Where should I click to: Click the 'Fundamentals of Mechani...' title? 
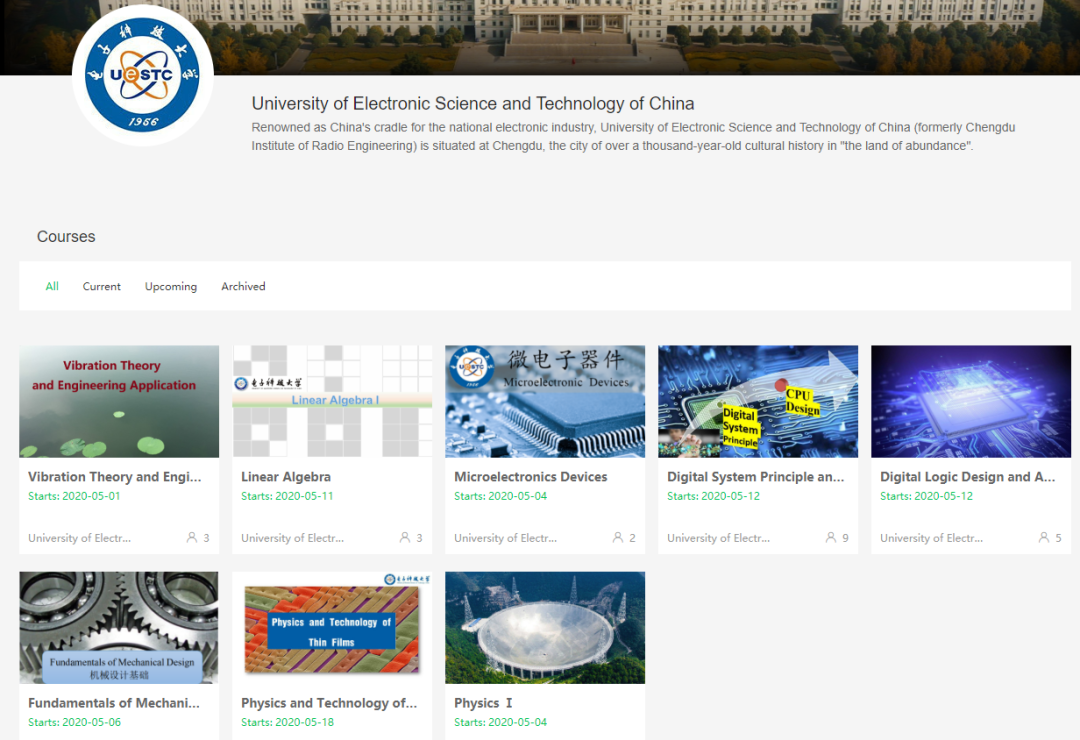[x=114, y=703]
